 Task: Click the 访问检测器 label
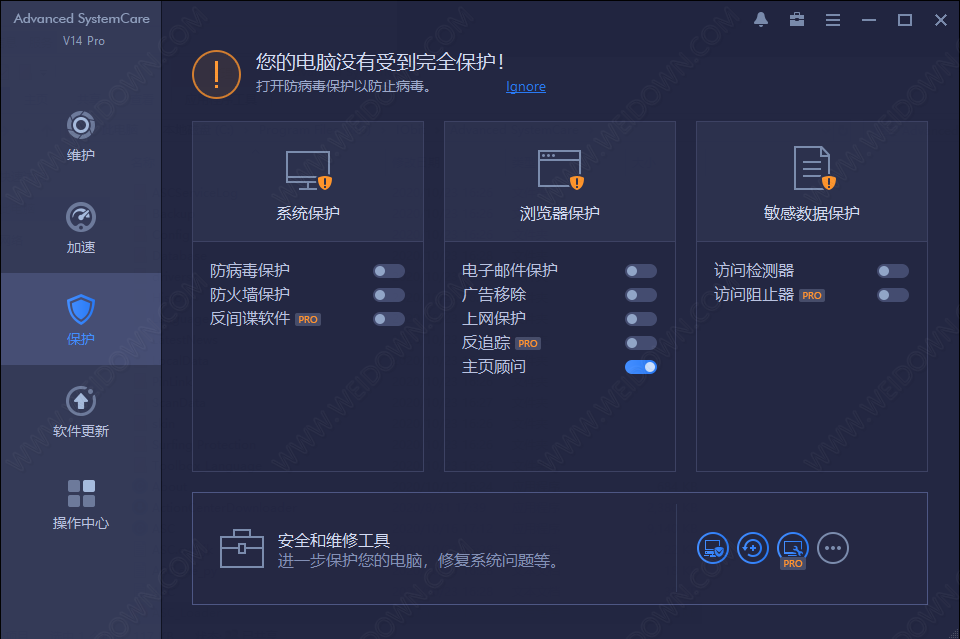pyautogui.click(x=754, y=271)
